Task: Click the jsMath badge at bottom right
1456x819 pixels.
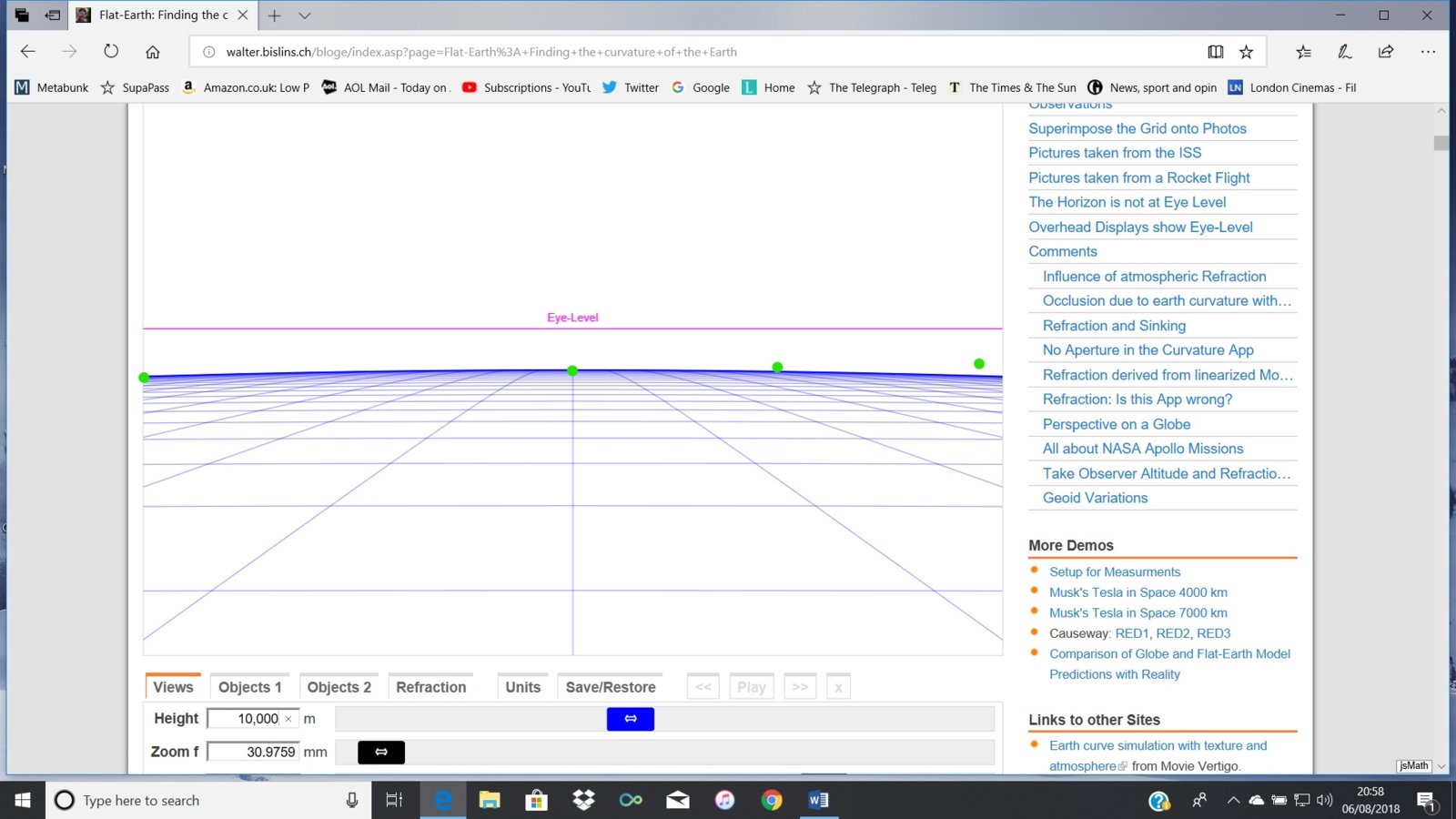Action: (x=1412, y=765)
